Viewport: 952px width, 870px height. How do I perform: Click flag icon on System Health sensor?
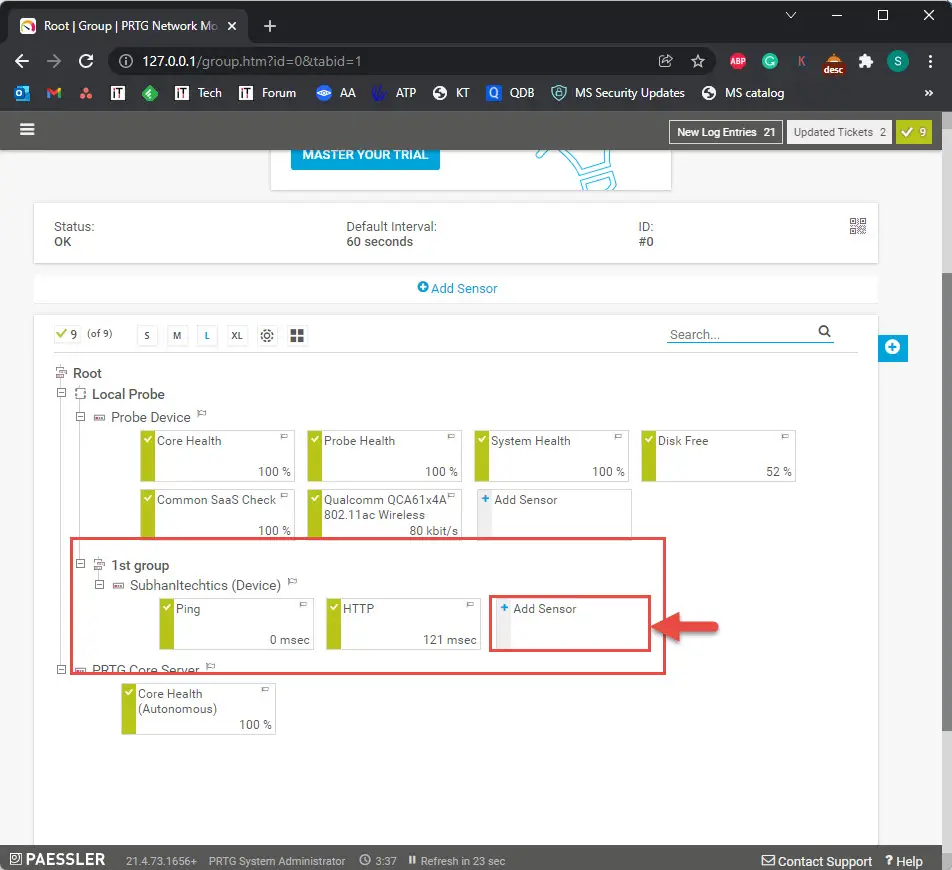[x=618, y=437]
